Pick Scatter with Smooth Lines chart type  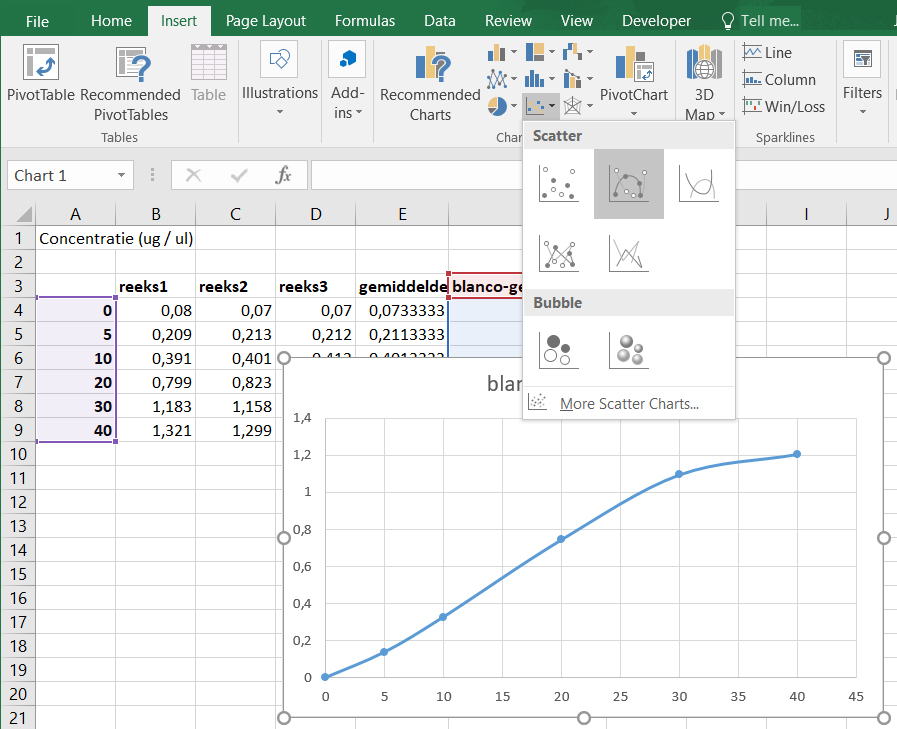click(x=698, y=184)
